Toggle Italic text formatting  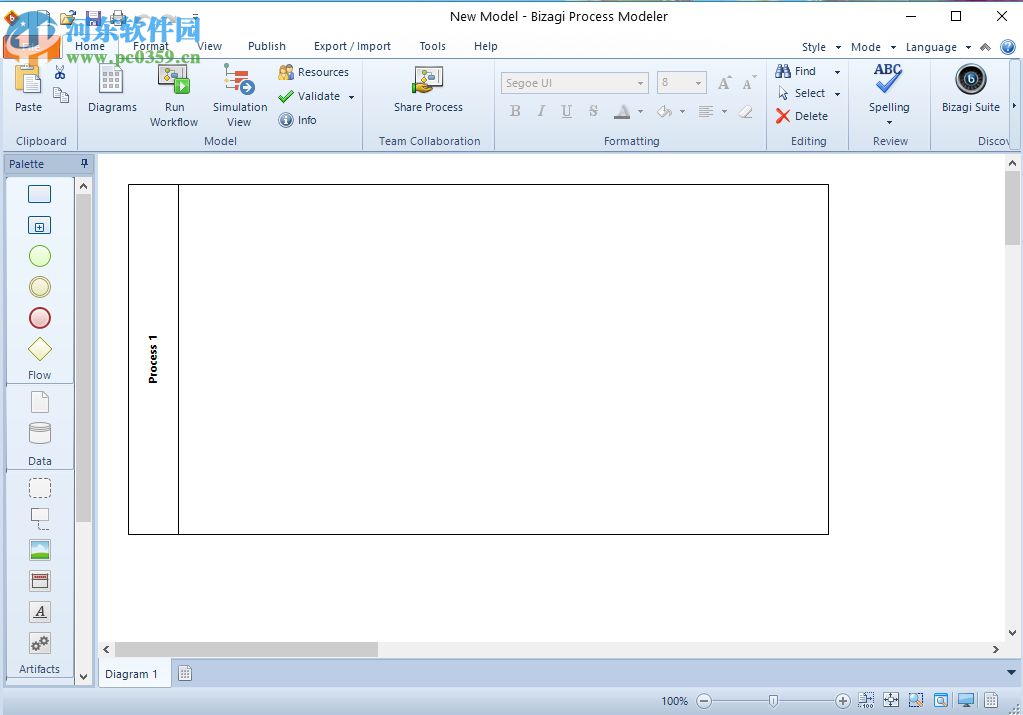click(x=541, y=111)
